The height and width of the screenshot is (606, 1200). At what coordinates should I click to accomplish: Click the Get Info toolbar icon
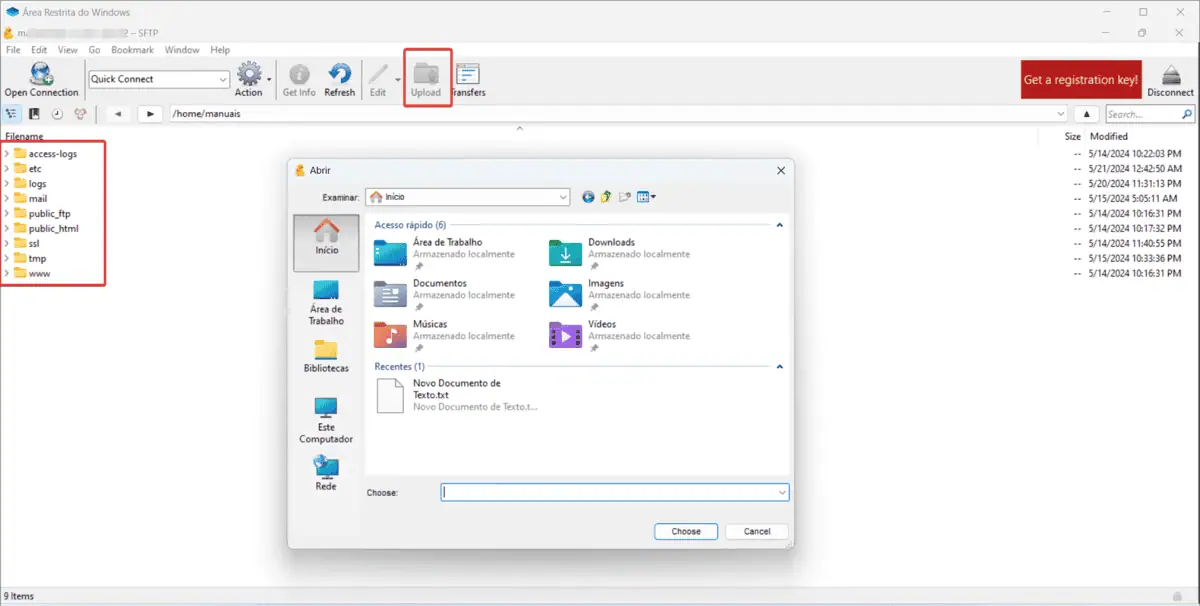[x=299, y=79]
